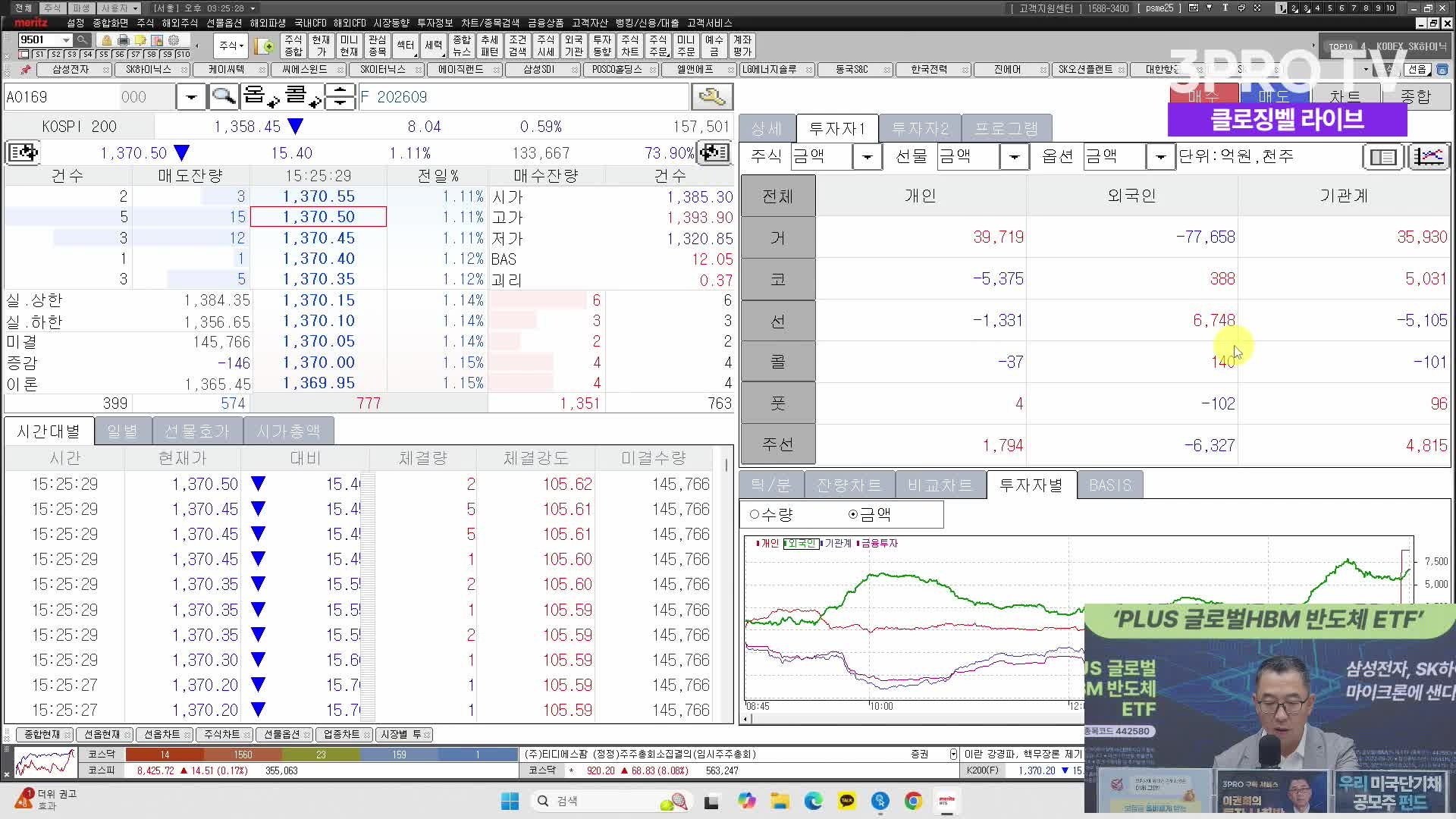Screen dimensions: 1456x819
Task: Click the wrench settings icon
Action: (x=711, y=96)
